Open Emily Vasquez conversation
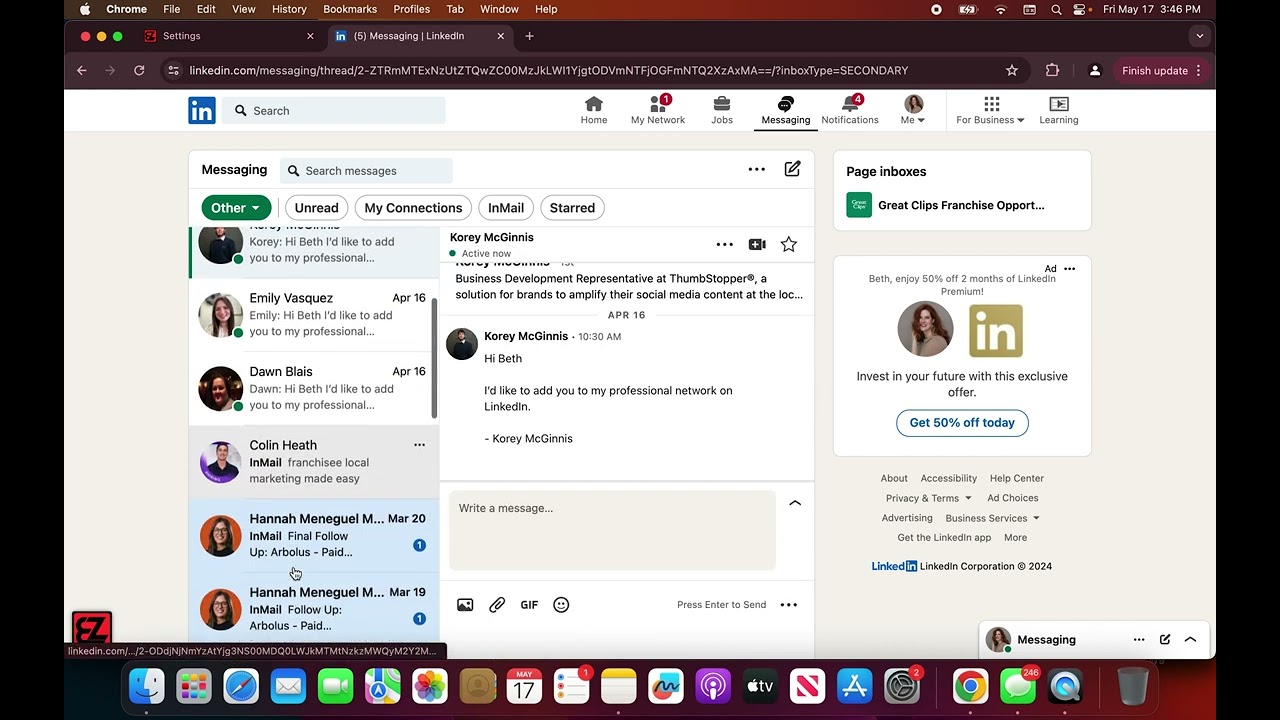 point(314,315)
